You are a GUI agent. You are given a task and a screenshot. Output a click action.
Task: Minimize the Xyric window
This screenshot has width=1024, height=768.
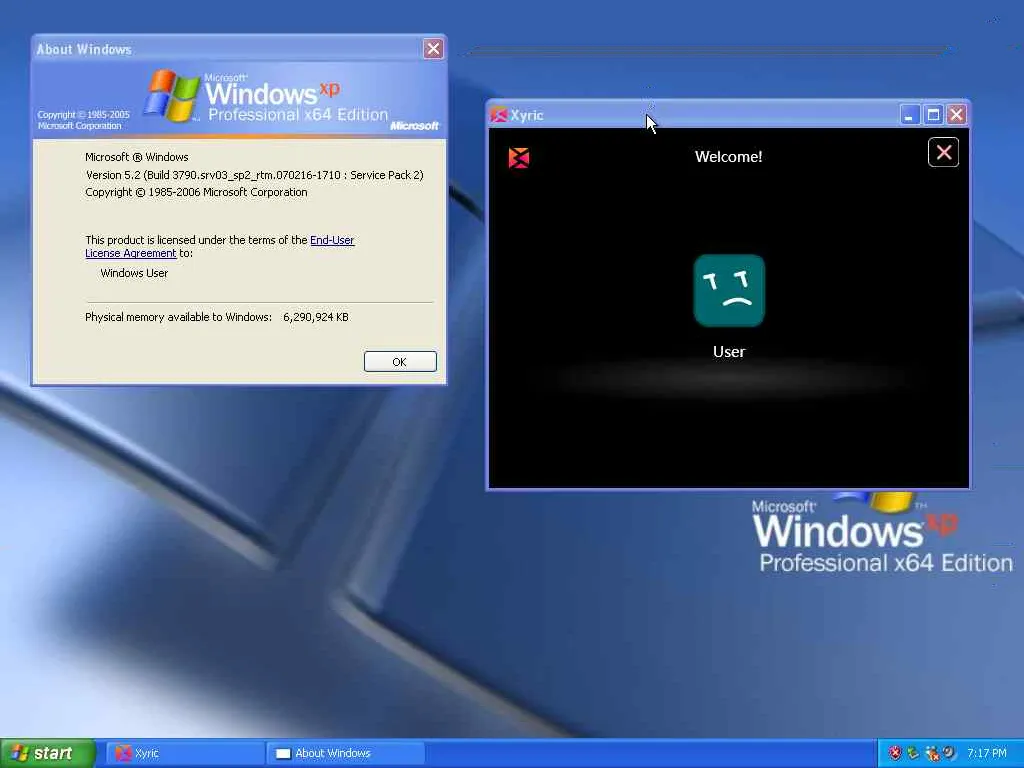coord(909,115)
